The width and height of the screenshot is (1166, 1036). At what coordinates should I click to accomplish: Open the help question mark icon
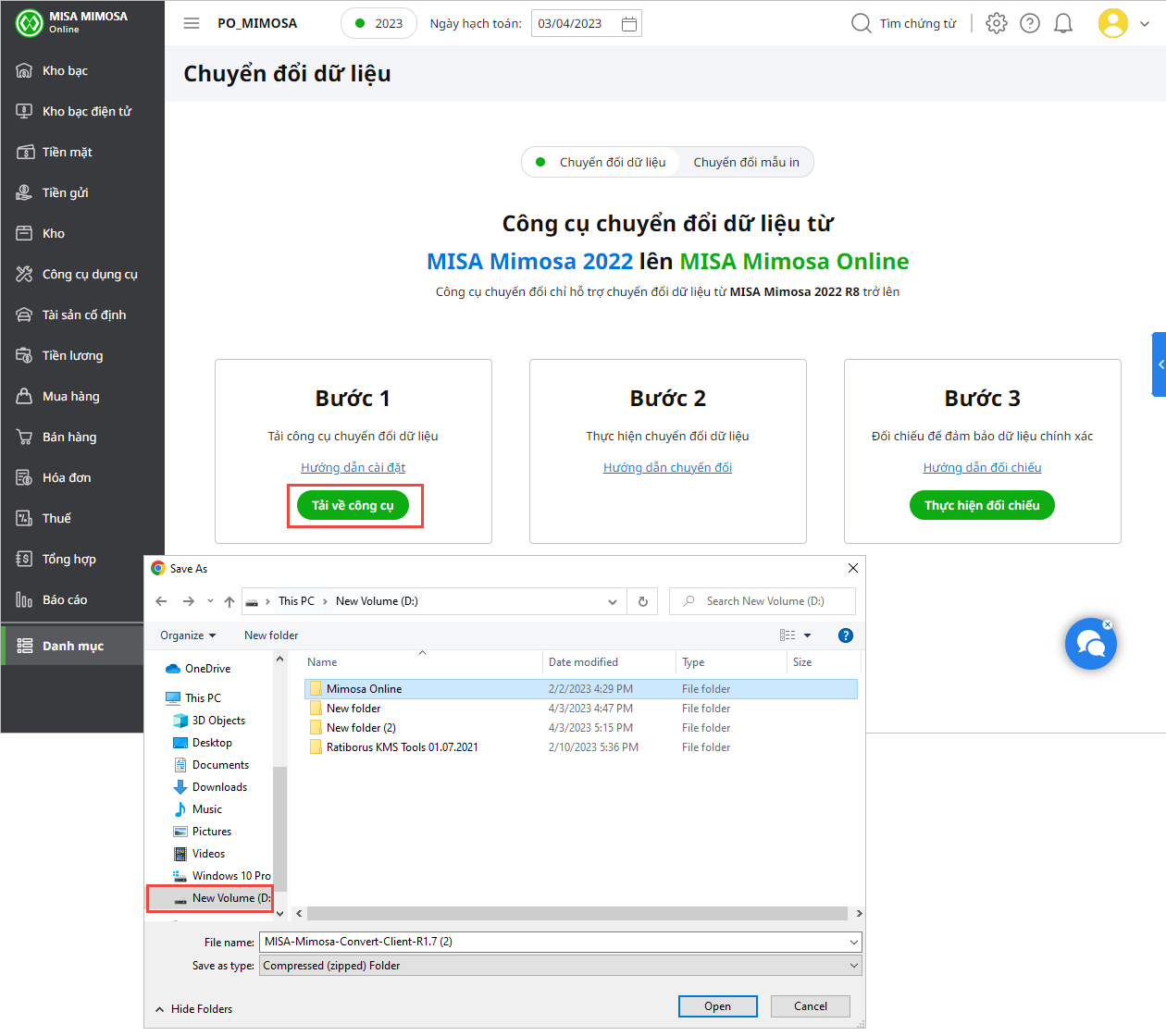pyautogui.click(x=1030, y=23)
